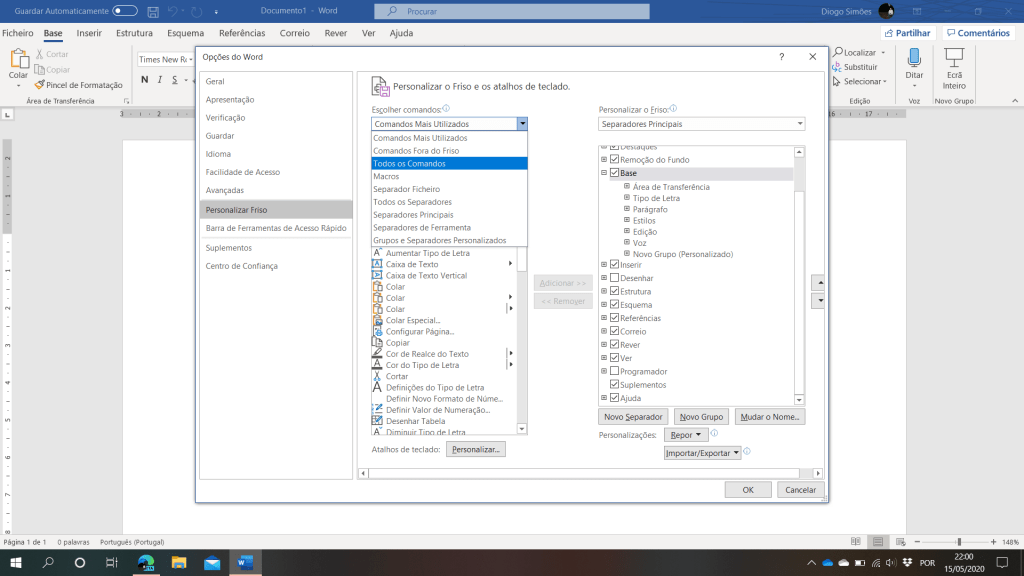Click the Cor de Realce do Texto icon

coord(377,354)
